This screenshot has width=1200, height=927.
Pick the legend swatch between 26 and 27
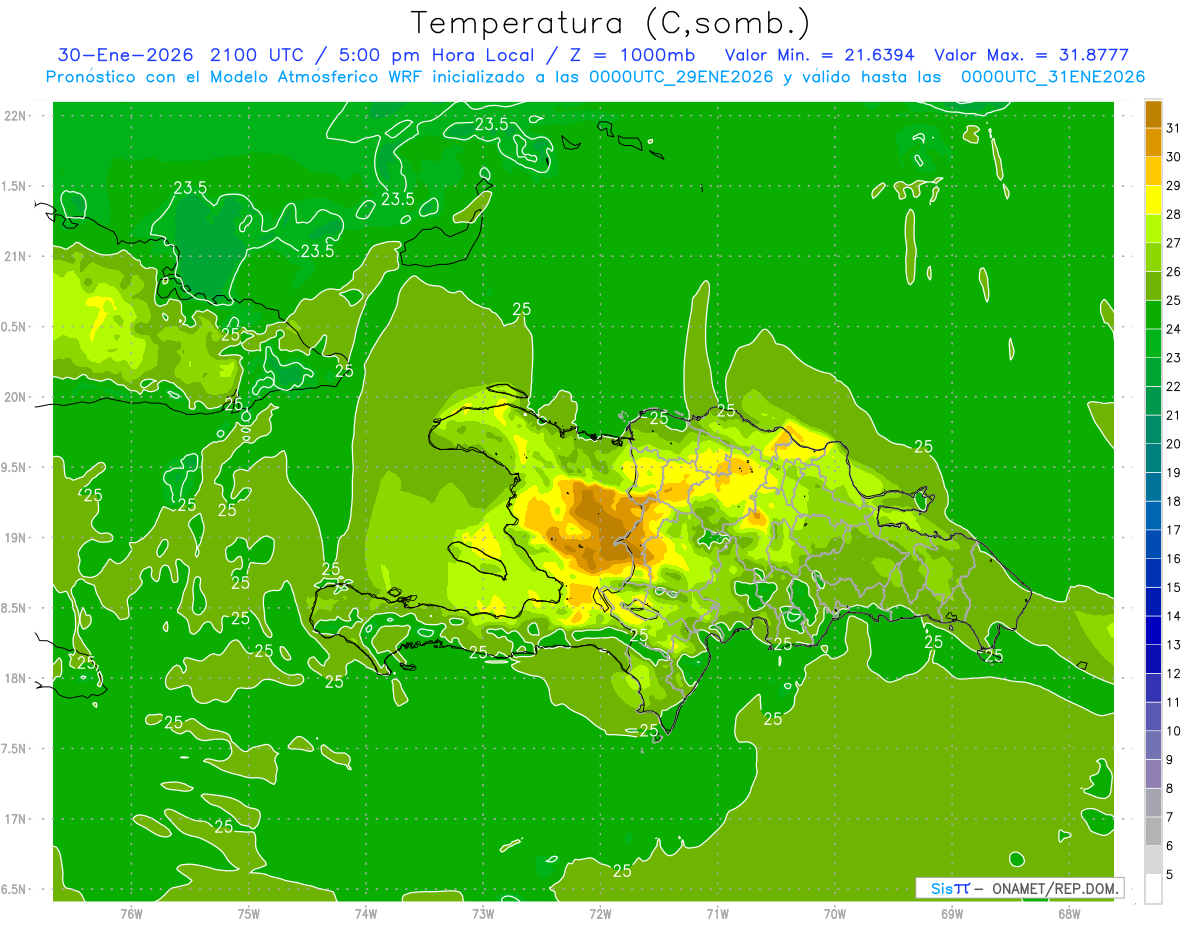(1153, 257)
